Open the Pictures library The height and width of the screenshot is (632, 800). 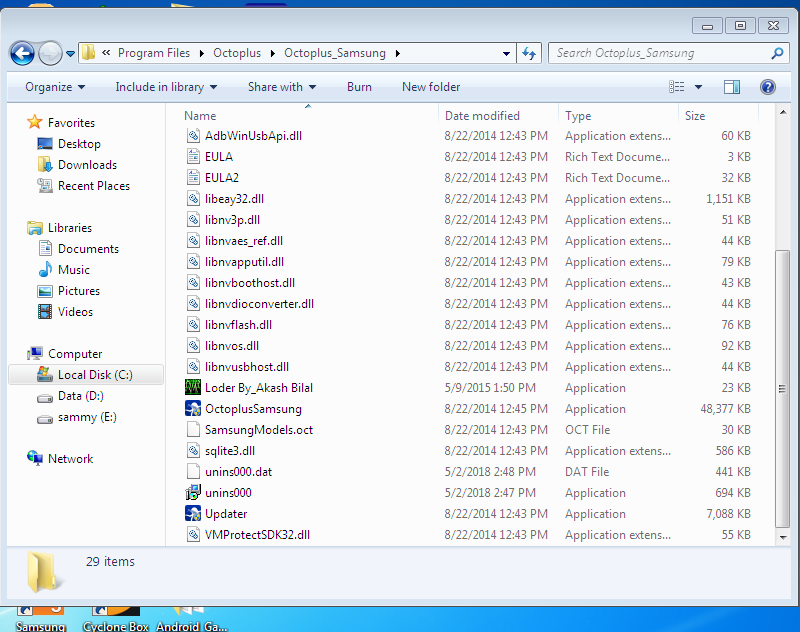(79, 291)
